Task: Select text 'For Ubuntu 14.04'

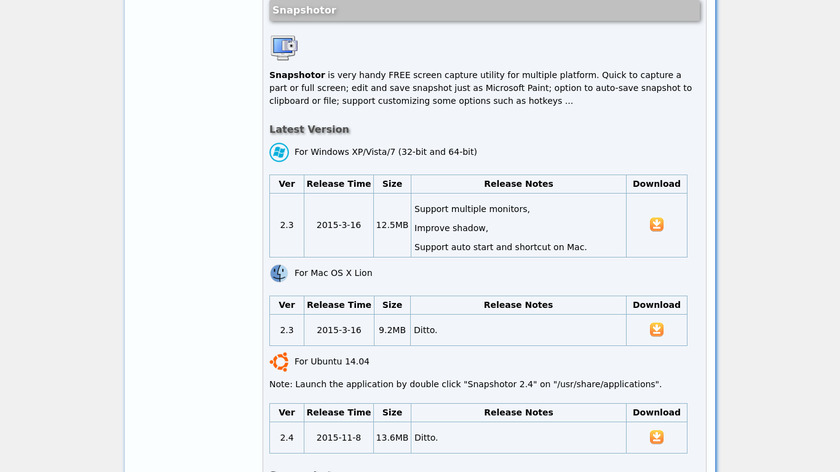Action: click(332, 361)
